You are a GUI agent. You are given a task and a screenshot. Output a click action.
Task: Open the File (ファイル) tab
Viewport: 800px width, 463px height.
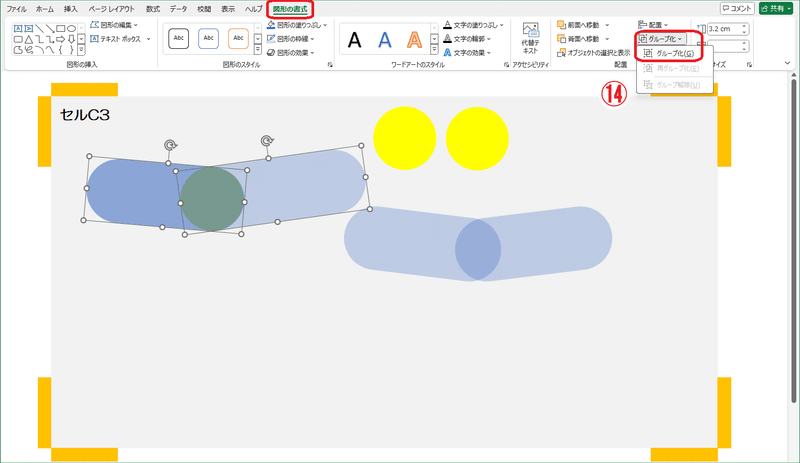tap(16, 9)
